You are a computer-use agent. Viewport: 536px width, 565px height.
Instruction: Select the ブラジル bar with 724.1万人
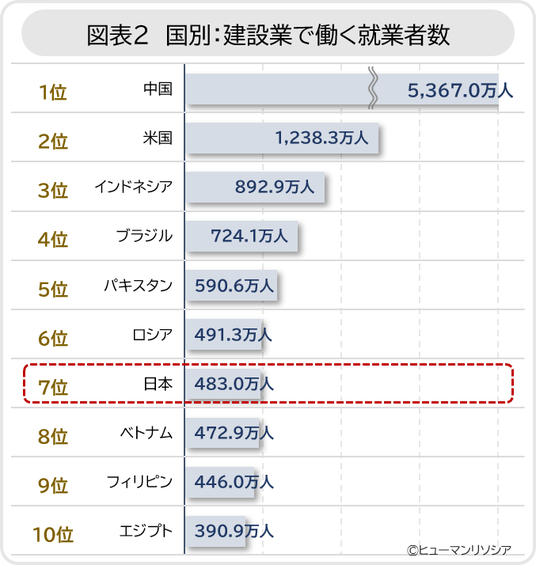pyautogui.click(x=242, y=236)
